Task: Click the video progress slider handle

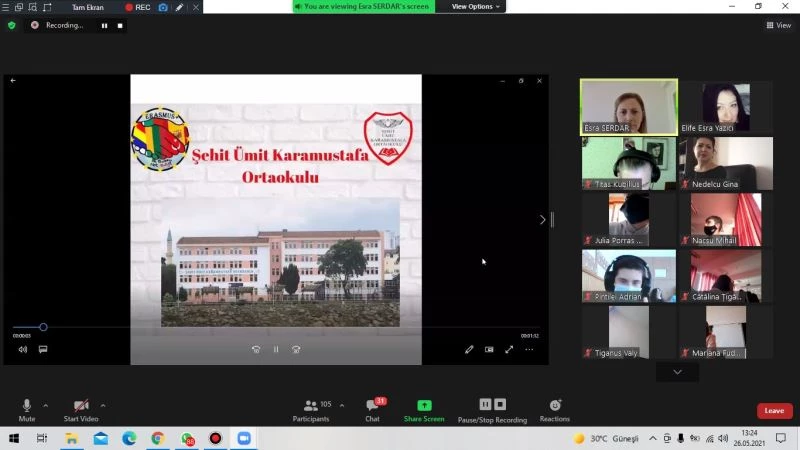Action: (43, 327)
